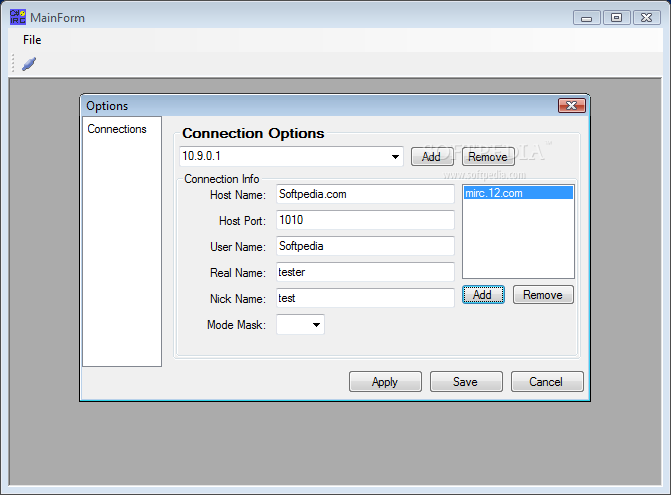Open the File menu
The height and width of the screenshot is (495, 671).
coord(32,40)
